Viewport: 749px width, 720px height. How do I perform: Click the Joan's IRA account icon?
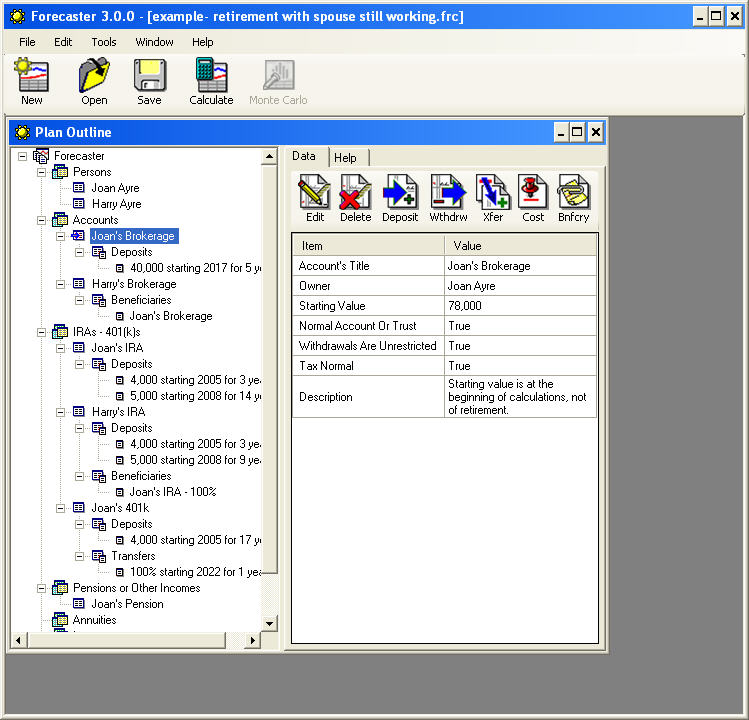[79, 347]
